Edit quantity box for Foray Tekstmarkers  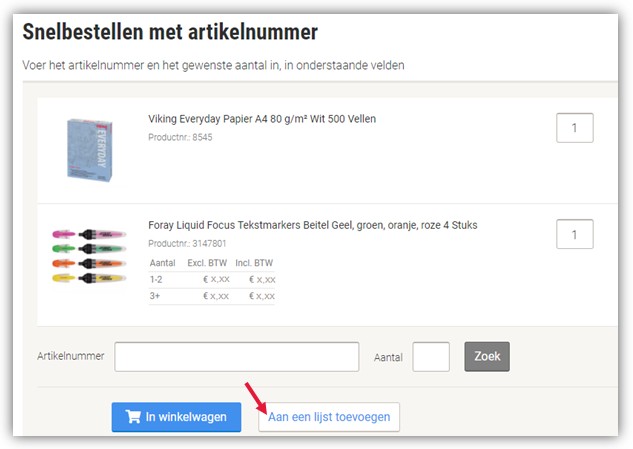point(574,234)
